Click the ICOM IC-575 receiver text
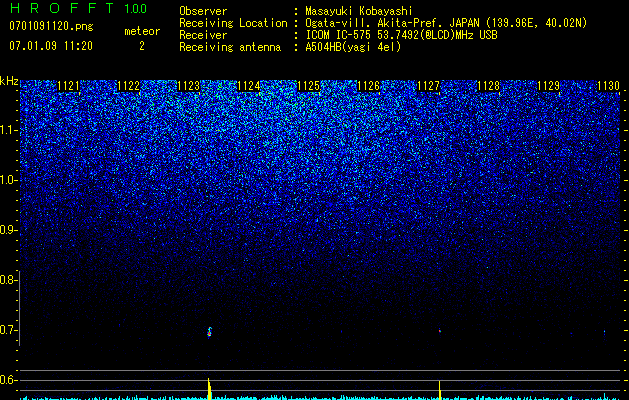The image size is (629, 400). tap(401, 35)
